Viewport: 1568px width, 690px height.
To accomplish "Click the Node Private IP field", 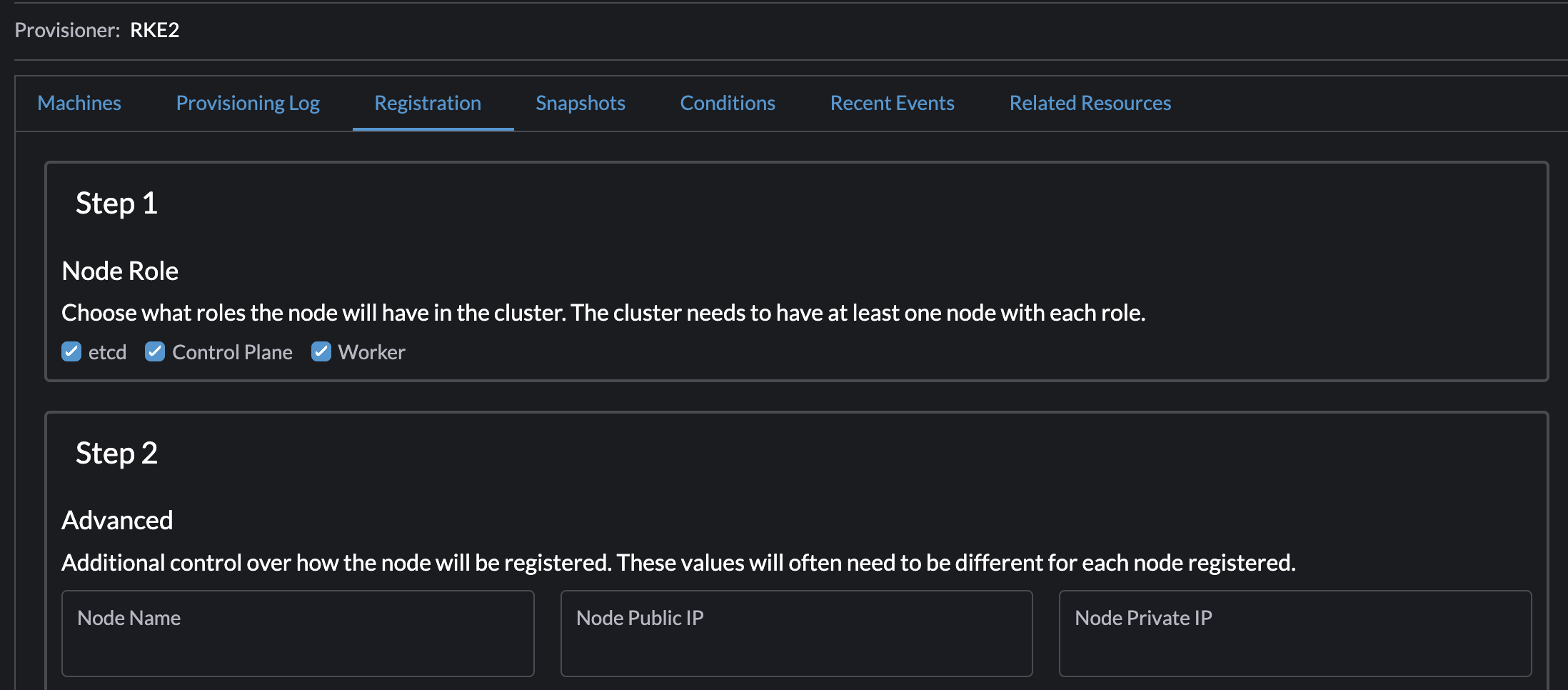I will pos(1295,634).
